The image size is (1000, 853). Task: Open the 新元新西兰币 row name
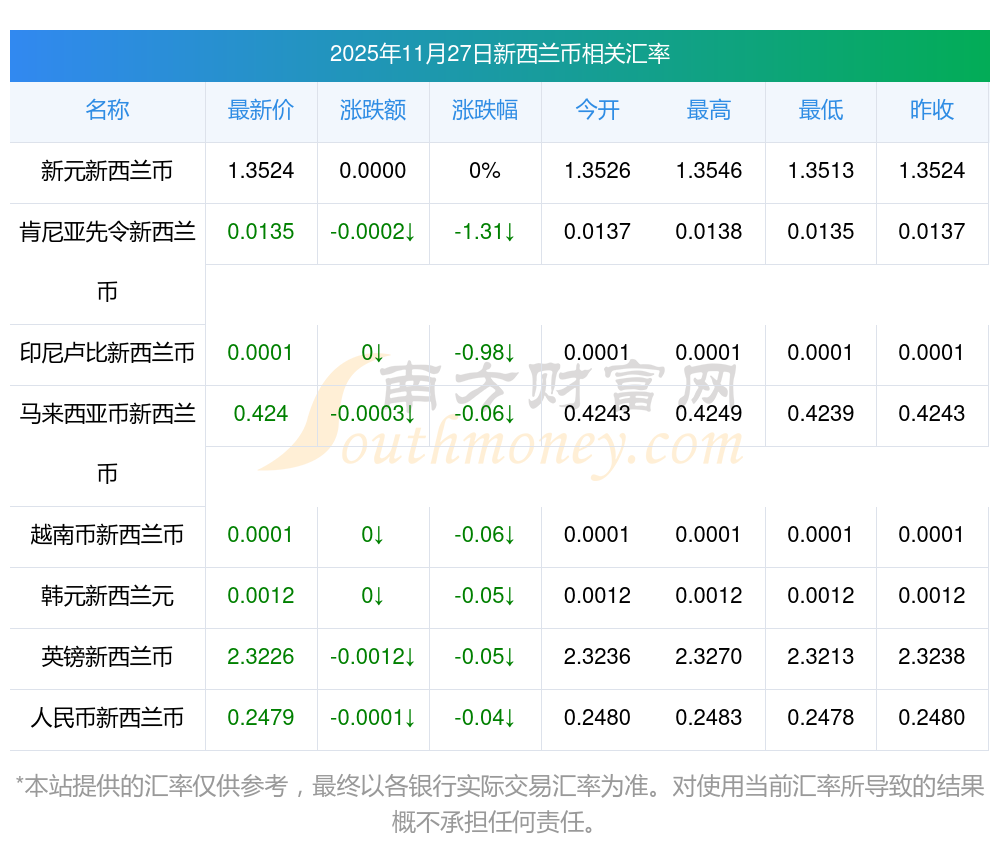[x=107, y=171]
